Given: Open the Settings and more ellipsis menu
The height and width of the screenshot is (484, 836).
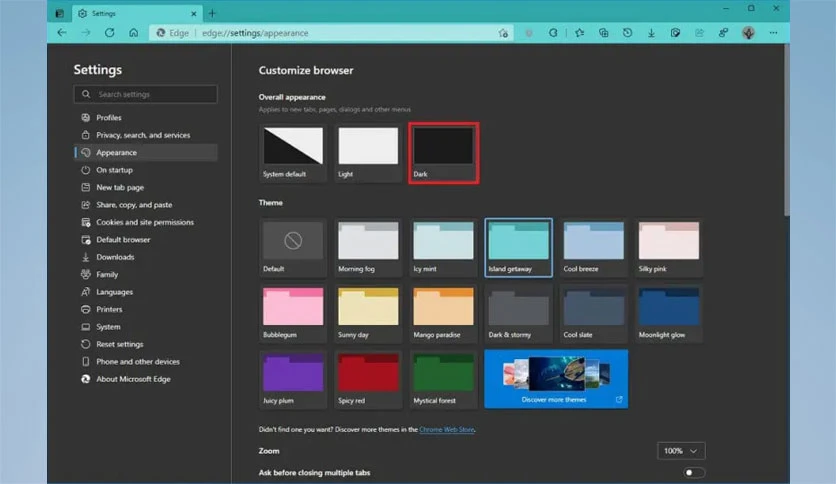Looking at the screenshot, I should coord(773,33).
